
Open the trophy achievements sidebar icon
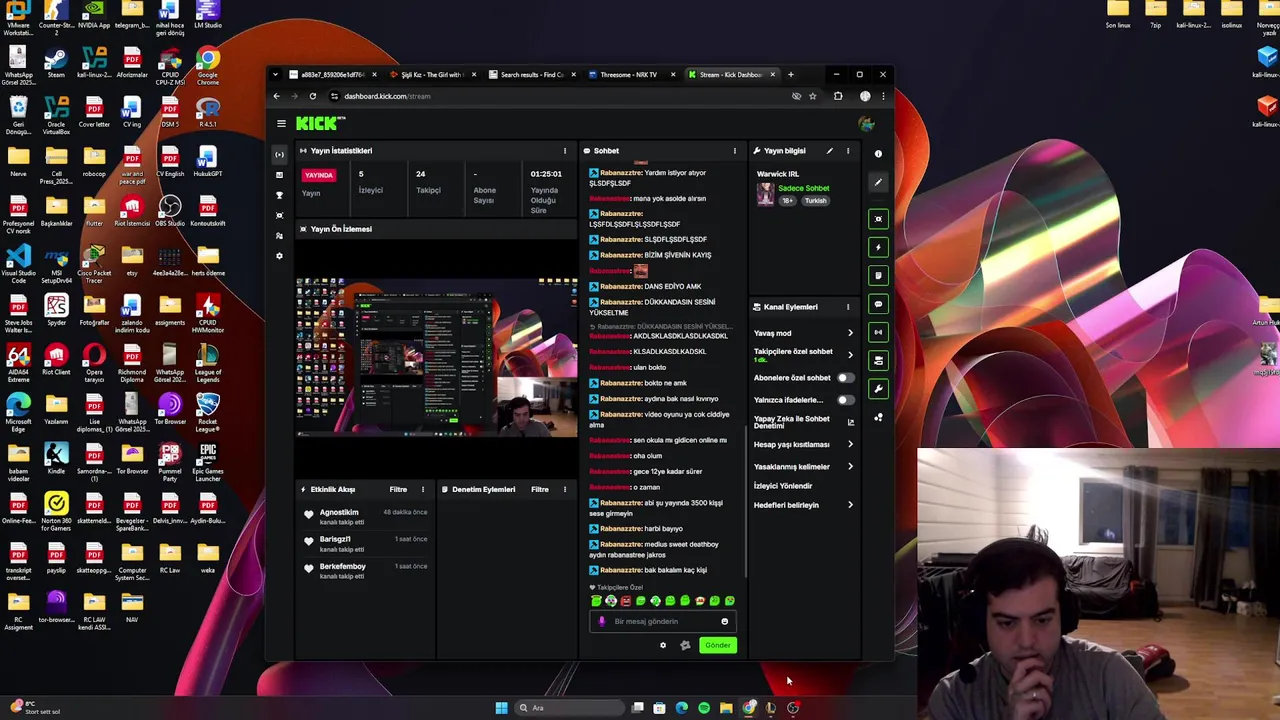(x=279, y=195)
